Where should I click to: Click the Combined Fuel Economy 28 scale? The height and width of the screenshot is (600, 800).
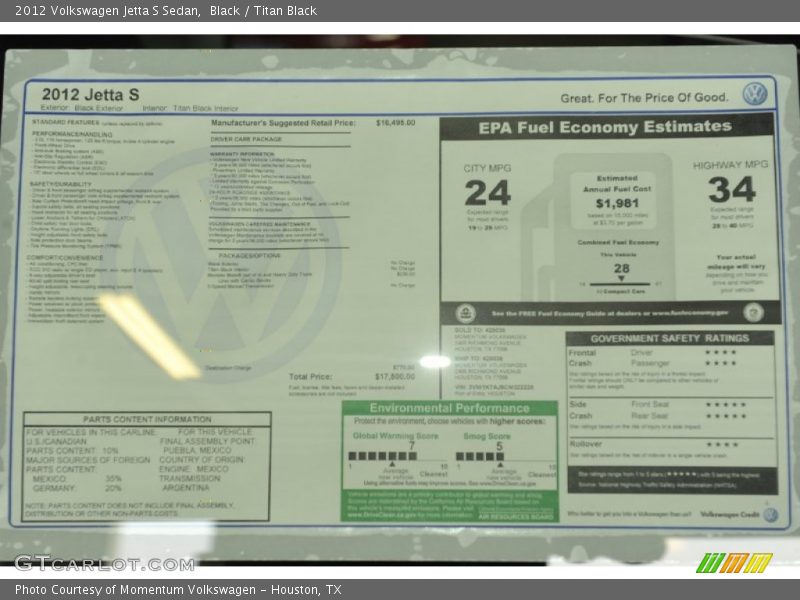(x=620, y=283)
